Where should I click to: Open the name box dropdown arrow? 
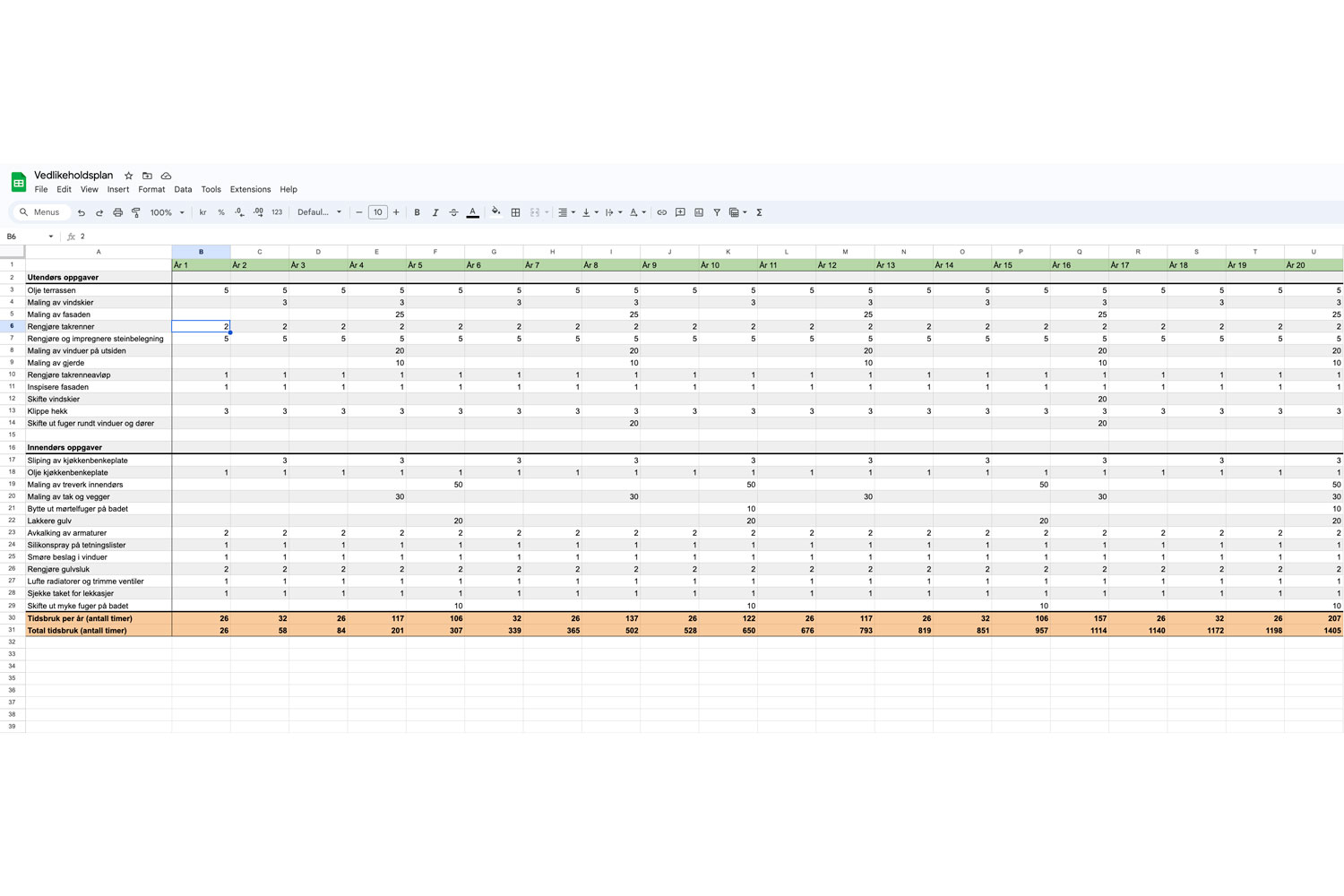tap(50, 237)
